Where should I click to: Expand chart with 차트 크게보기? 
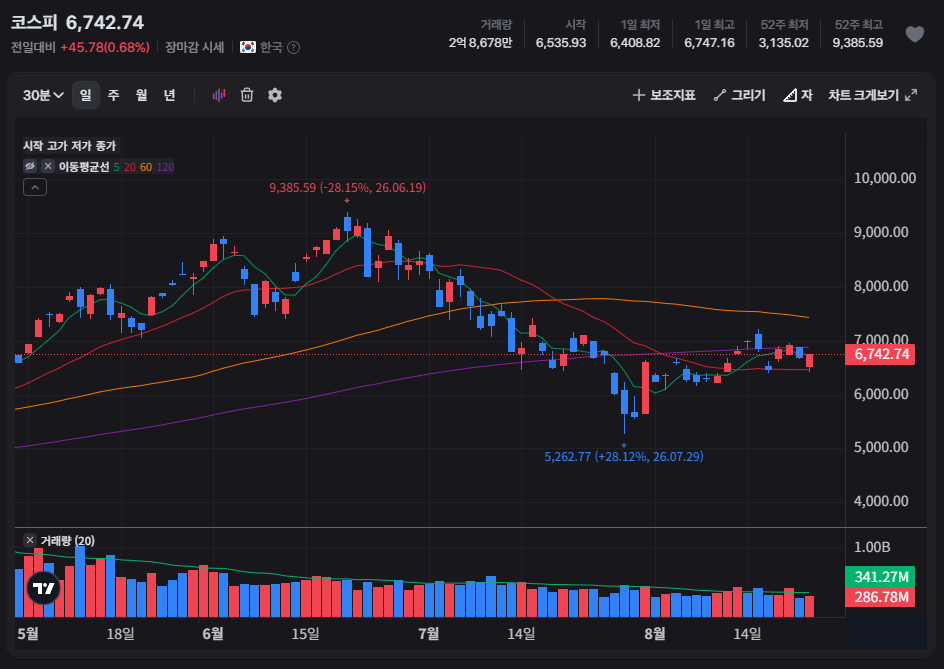coord(872,95)
